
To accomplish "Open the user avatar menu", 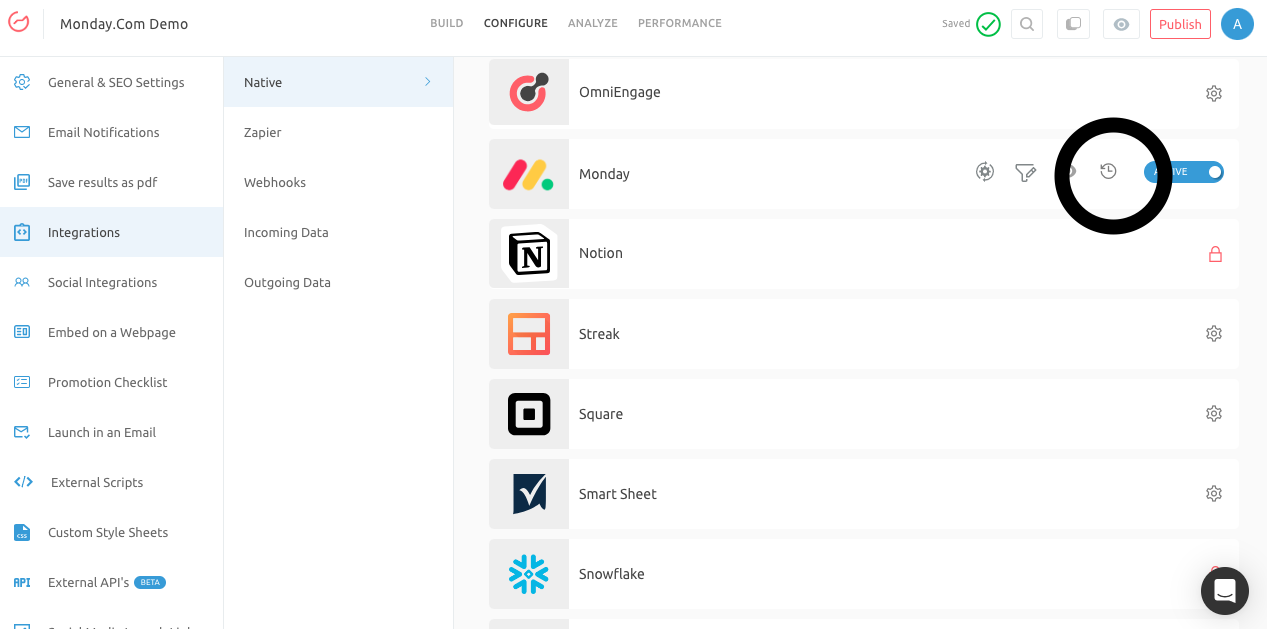I will tap(1237, 24).
